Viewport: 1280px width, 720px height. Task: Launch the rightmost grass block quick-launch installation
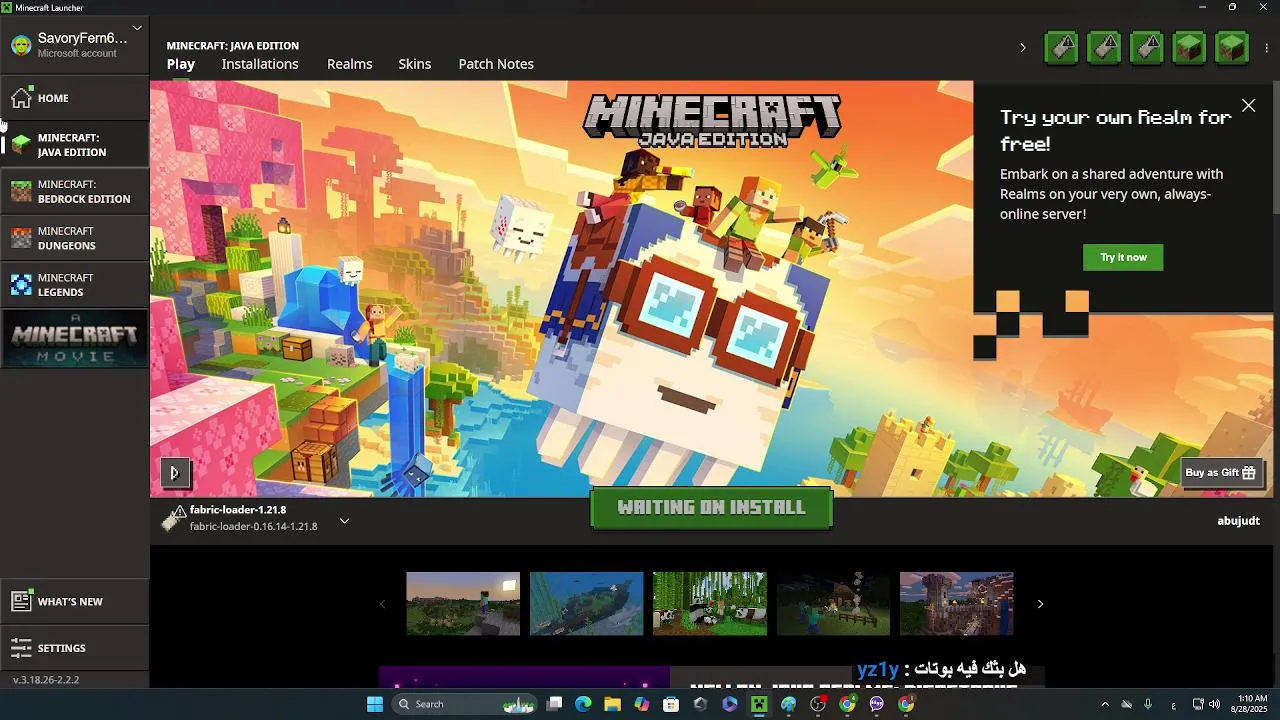point(1232,47)
